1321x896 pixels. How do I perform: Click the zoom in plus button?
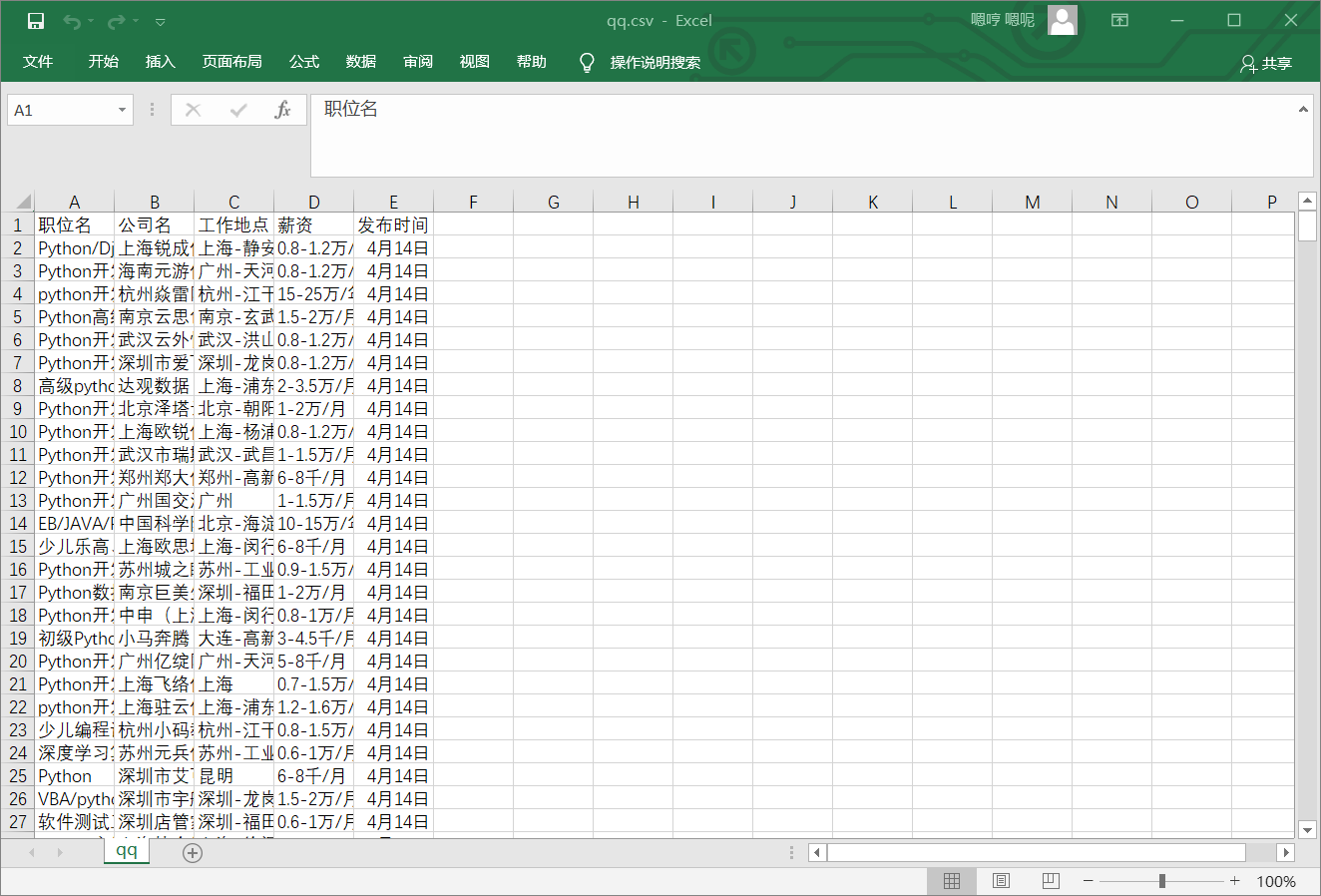[x=1235, y=881]
